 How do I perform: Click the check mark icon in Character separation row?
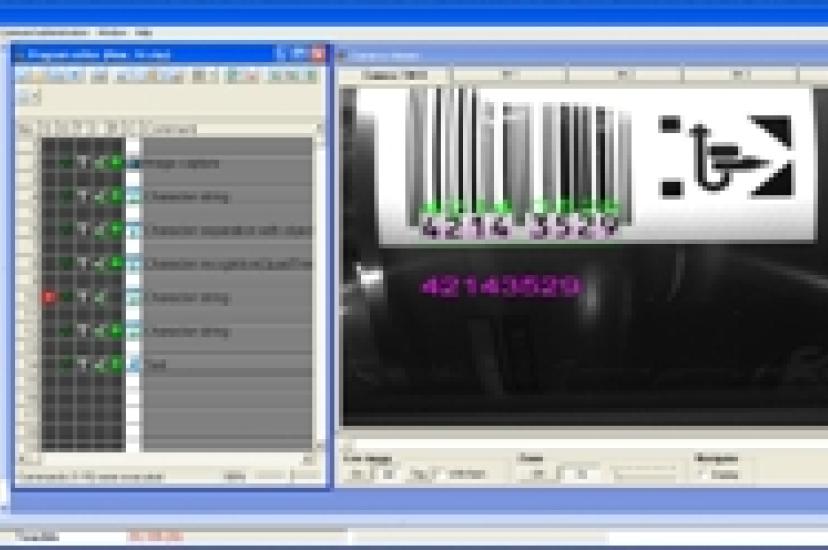[100, 230]
